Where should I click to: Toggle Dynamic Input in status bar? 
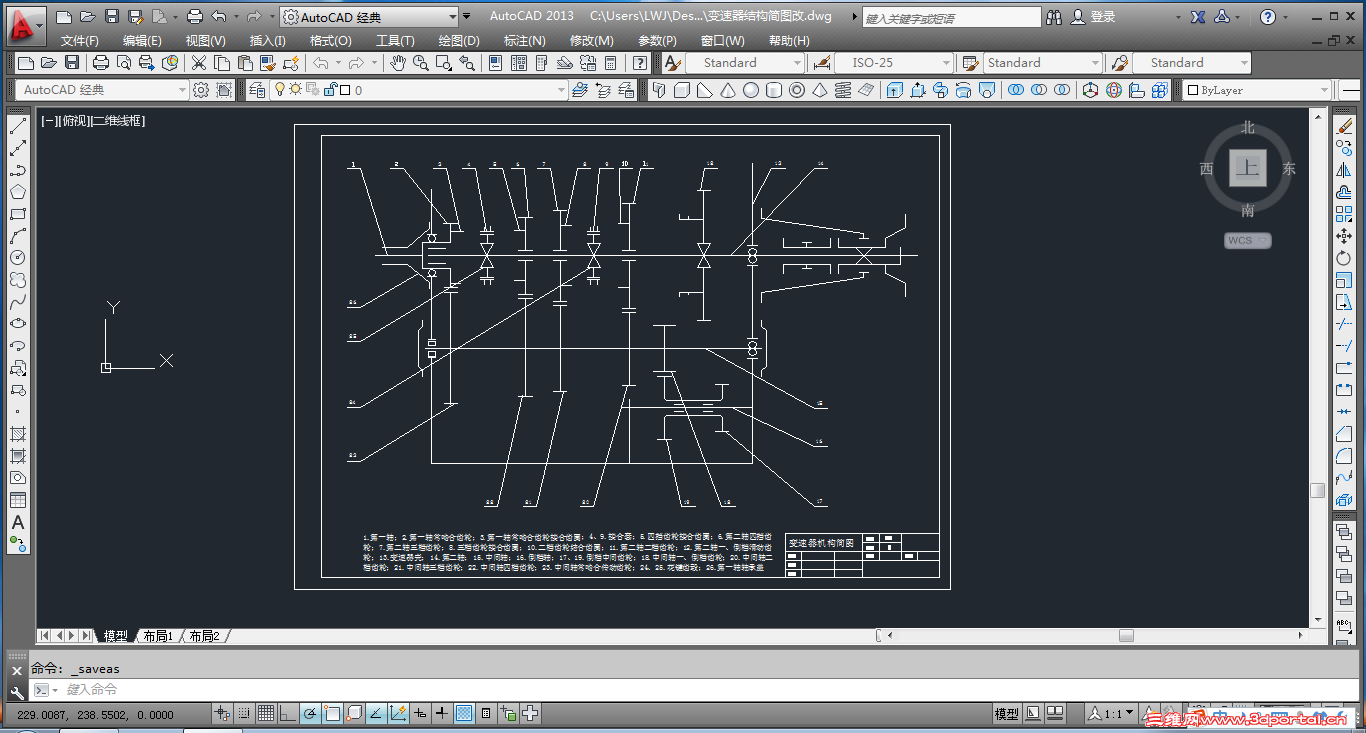420,713
